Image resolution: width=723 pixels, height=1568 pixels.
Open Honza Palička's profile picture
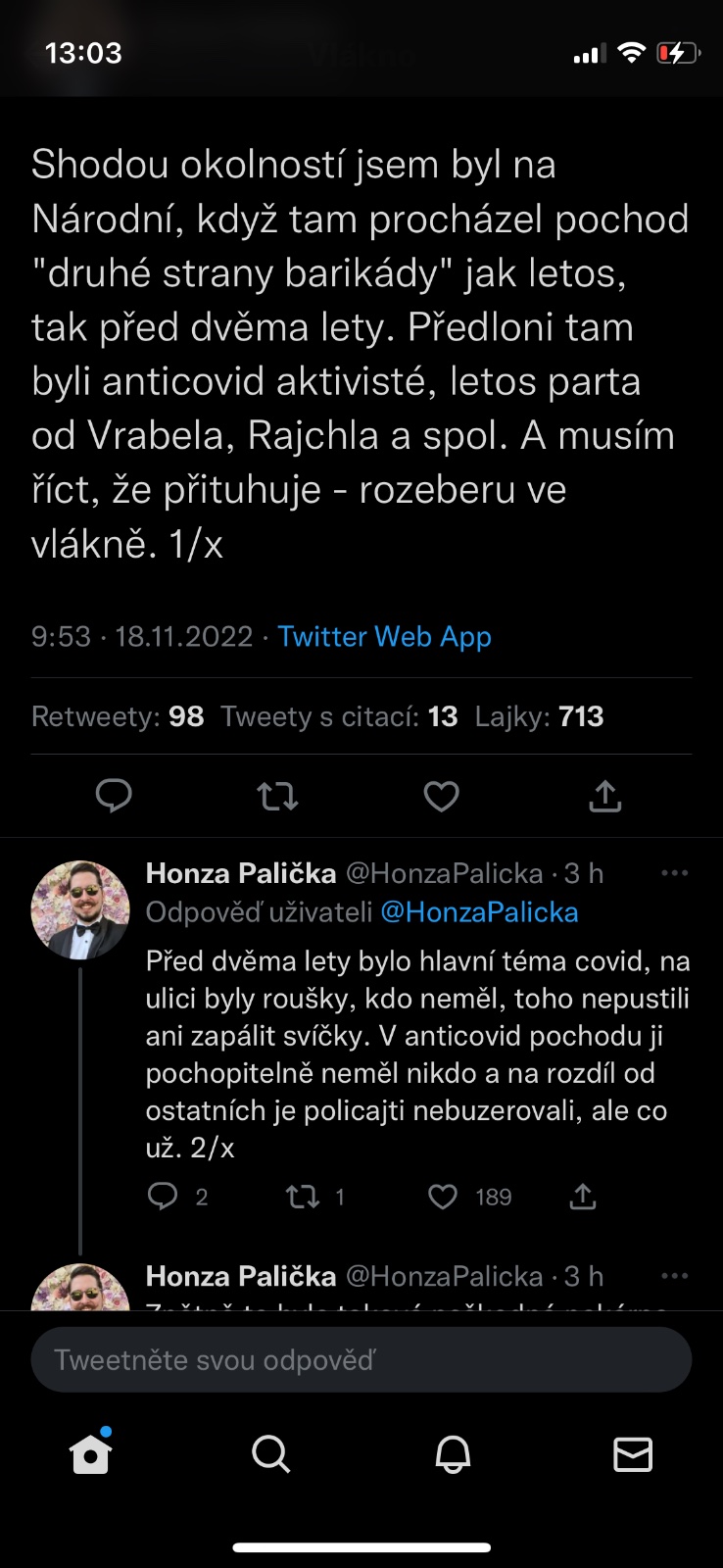pyautogui.click(x=80, y=909)
